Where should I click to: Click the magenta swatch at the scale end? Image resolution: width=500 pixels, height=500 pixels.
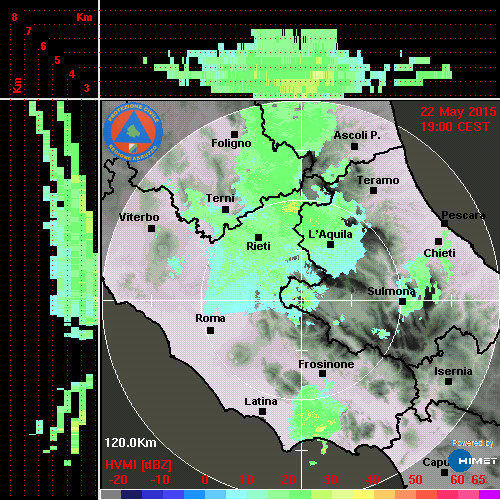point(489,494)
